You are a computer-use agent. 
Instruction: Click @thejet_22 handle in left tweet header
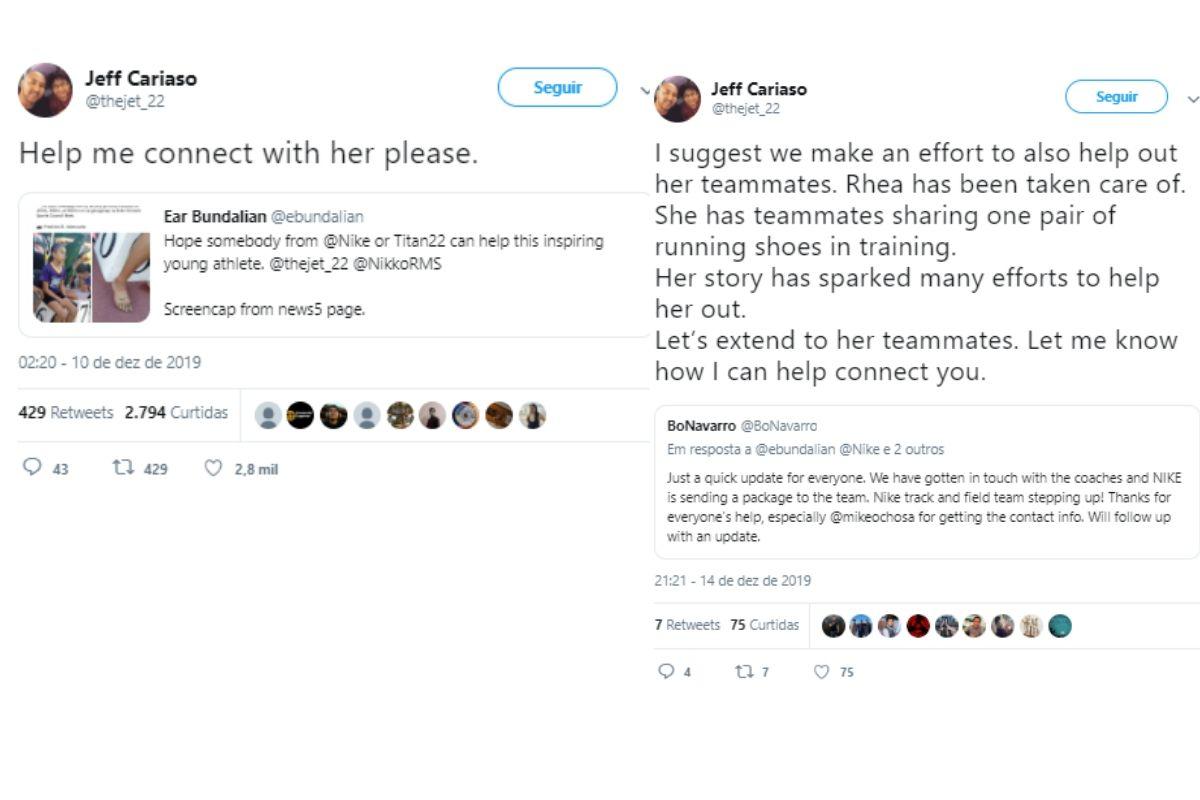point(125,101)
